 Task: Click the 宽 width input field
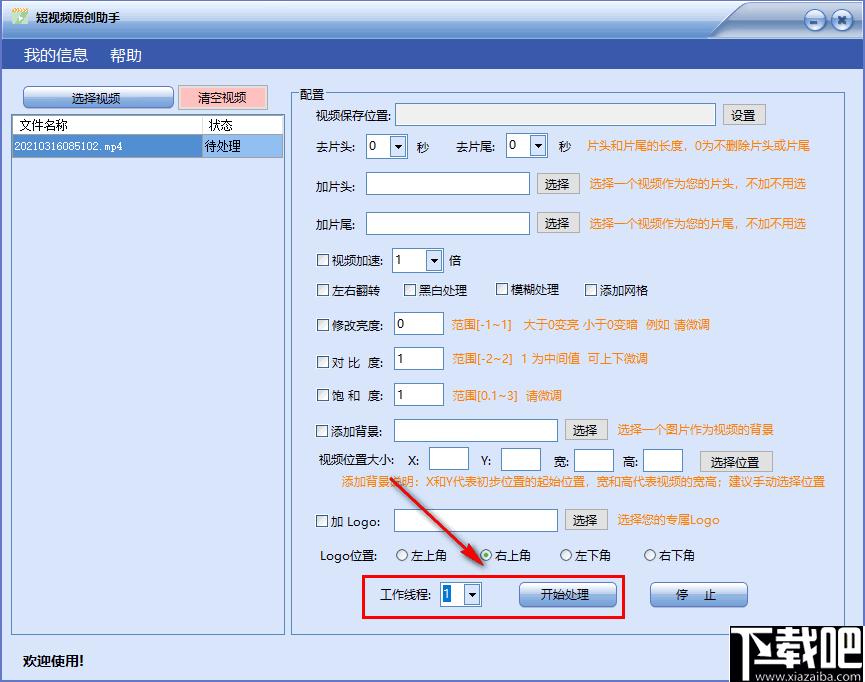click(594, 461)
